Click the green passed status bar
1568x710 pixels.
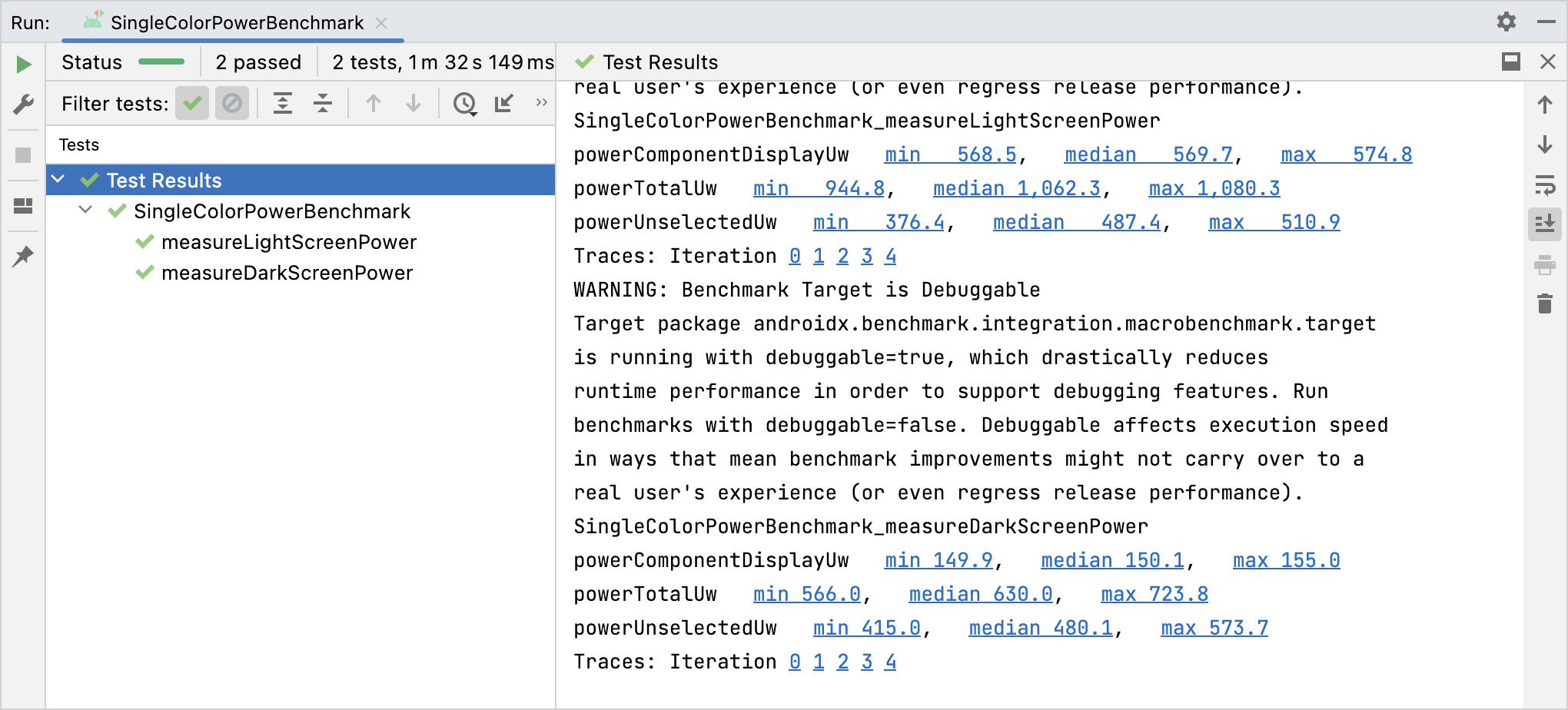coord(161,61)
